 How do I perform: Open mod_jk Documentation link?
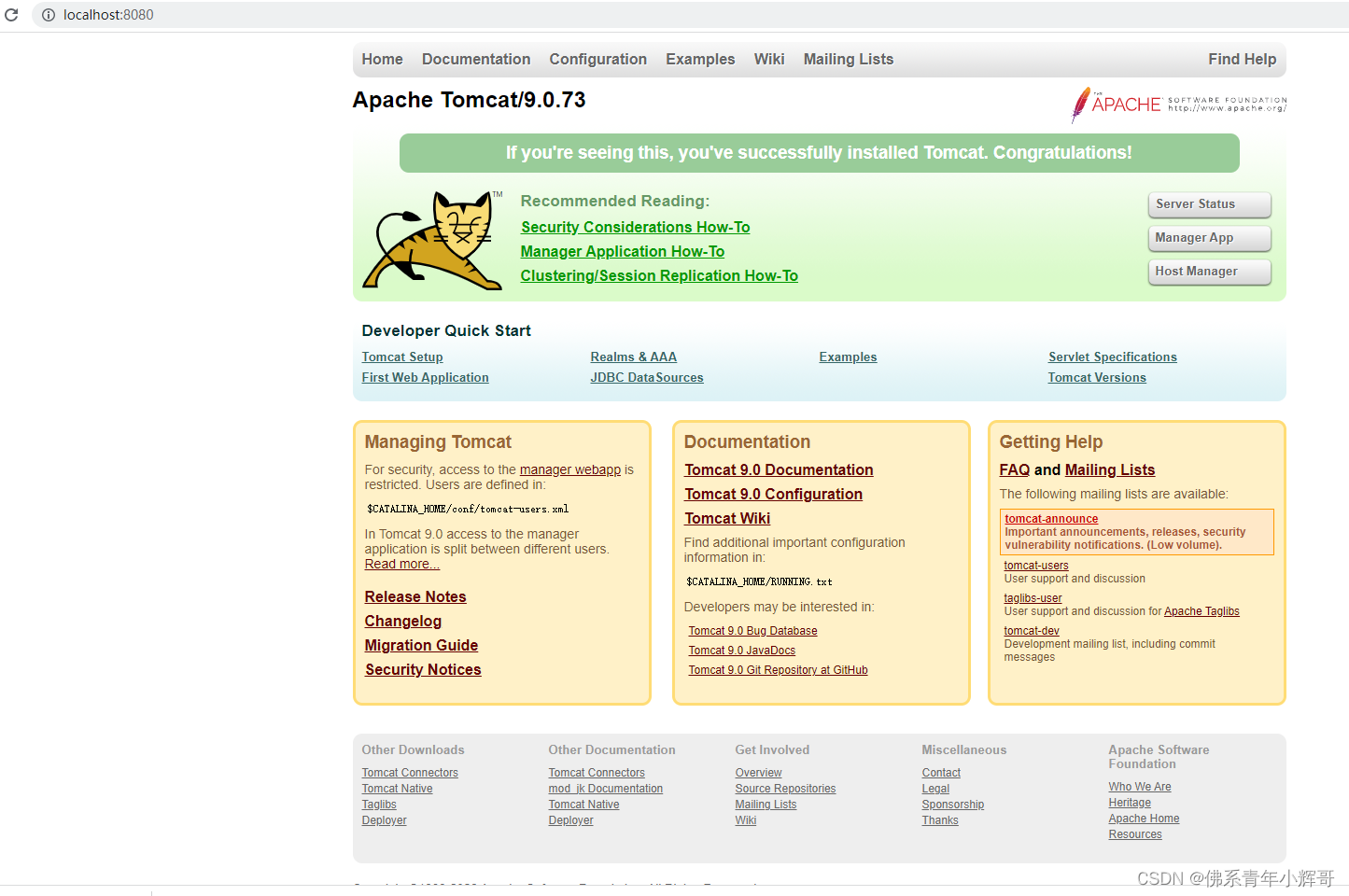pyautogui.click(x=606, y=789)
